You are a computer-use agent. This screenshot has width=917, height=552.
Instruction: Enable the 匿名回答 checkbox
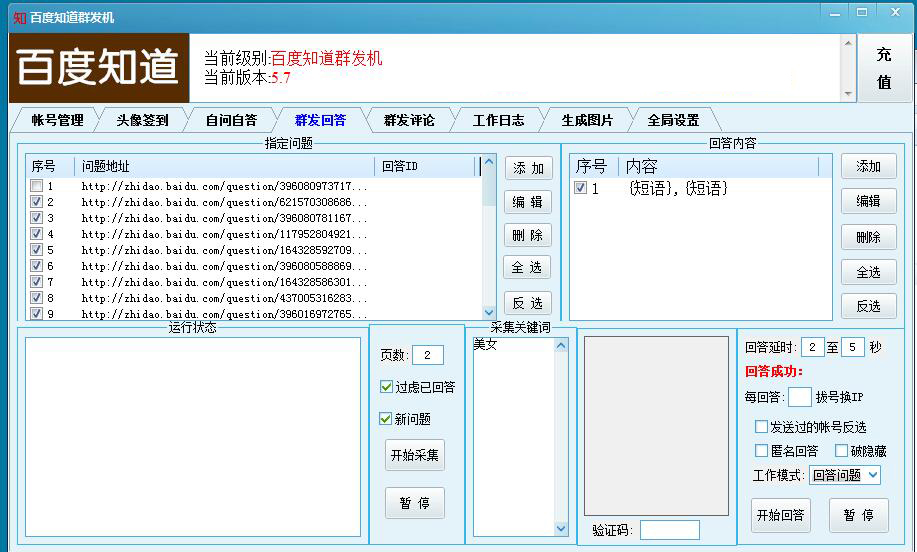(x=761, y=451)
